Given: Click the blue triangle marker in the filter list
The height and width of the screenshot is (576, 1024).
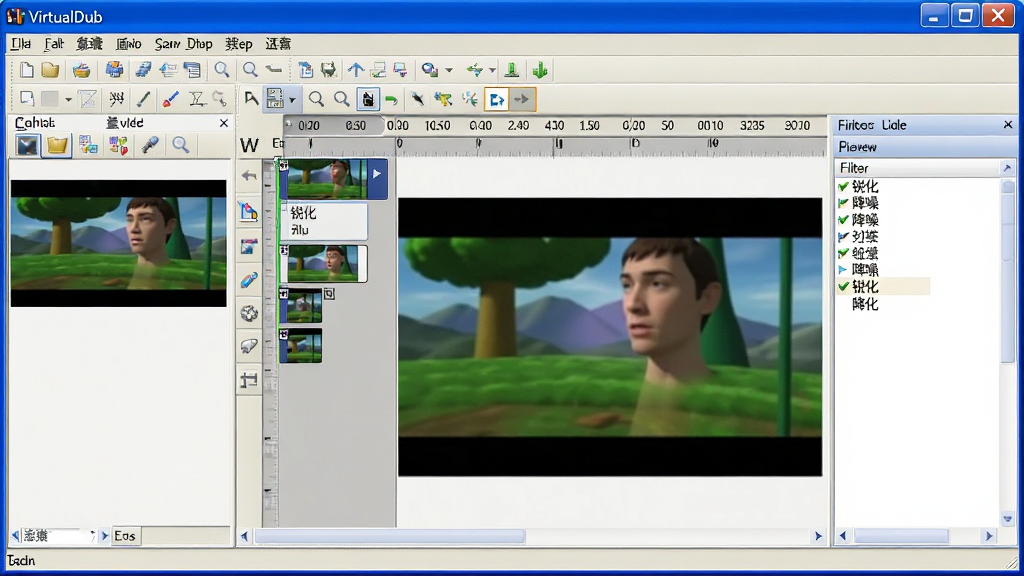Looking at the screenshot, I should pos(843,269).
